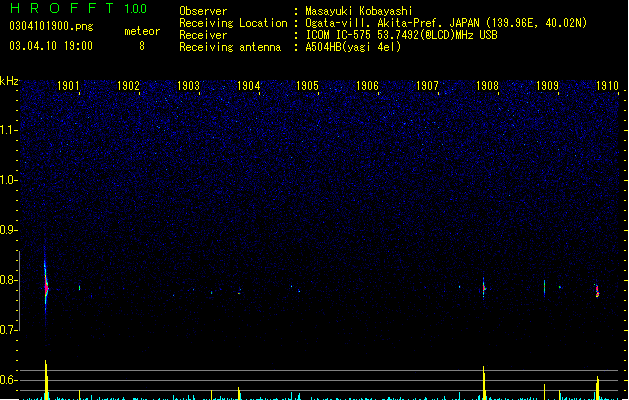Viewport: 629px width, 400px height.
Task: Click the strong meteor echo near 1901
Action: pyautogui.click(x=46, y=286)
